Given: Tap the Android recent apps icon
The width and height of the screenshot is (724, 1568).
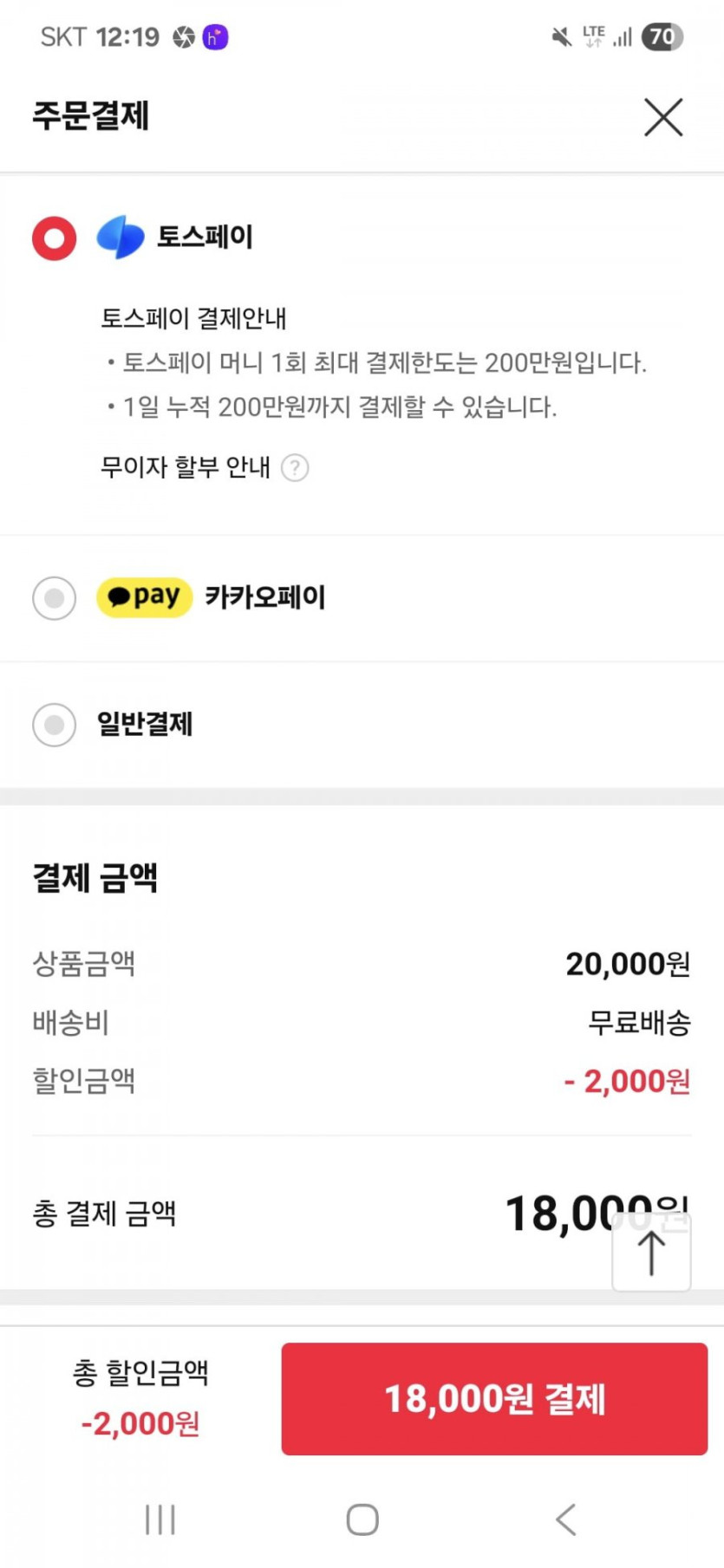Looking at the screenshot, I should click(x=160, y=1519).
